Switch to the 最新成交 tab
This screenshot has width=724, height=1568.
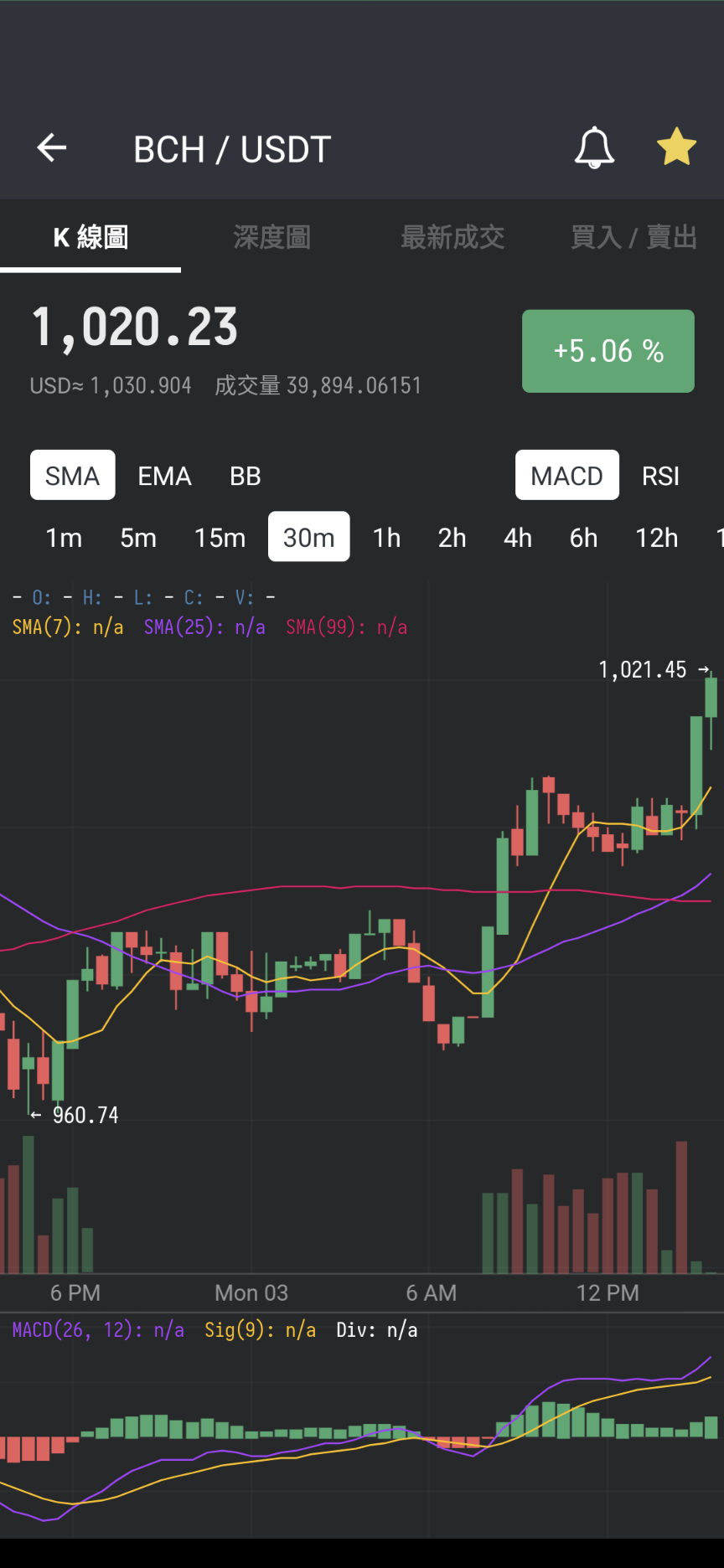pyautogui.click(x=452, y=237)
